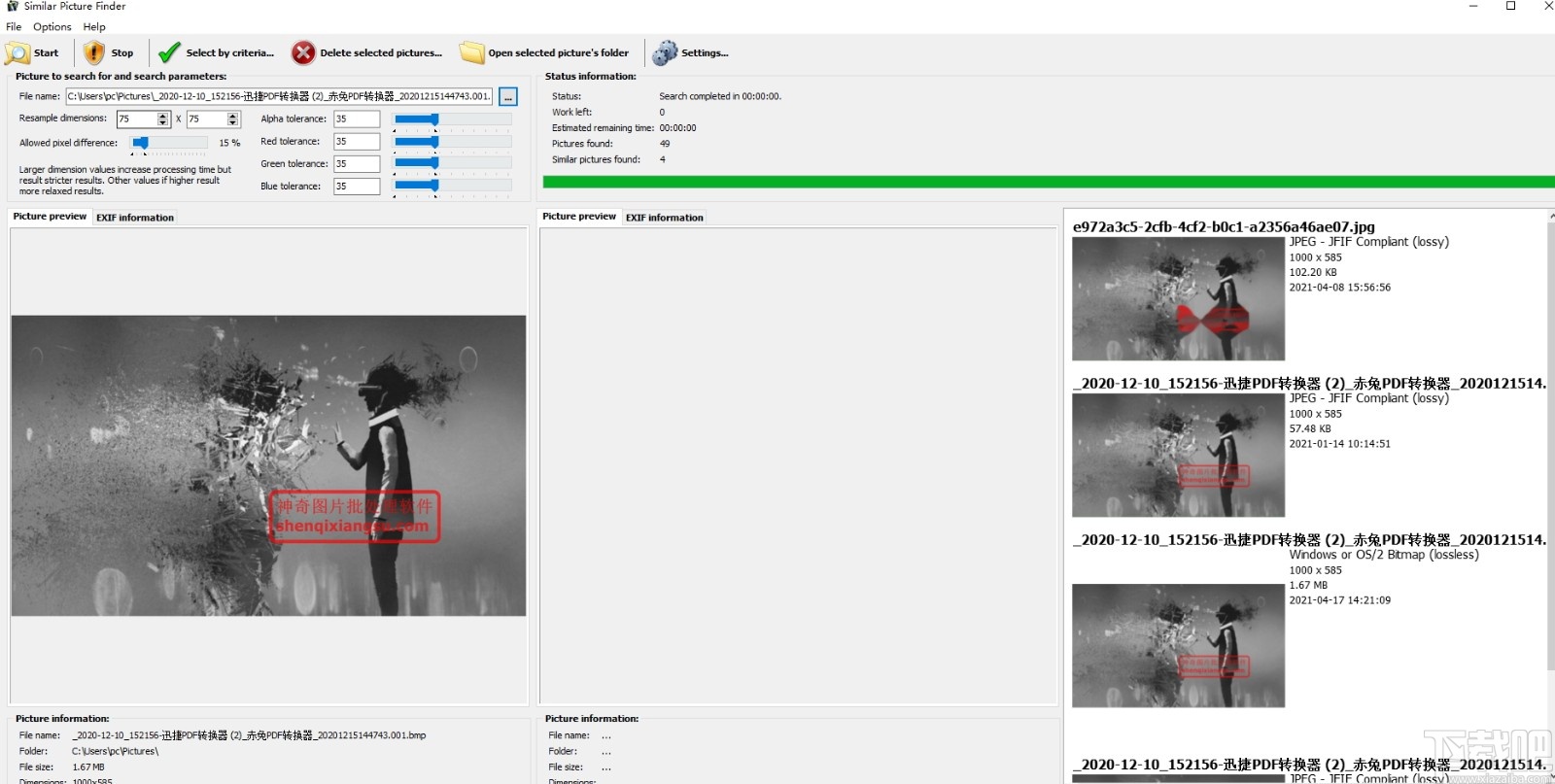Click the Green tolerance value field

pyautogui.click(x=357, y=164)
